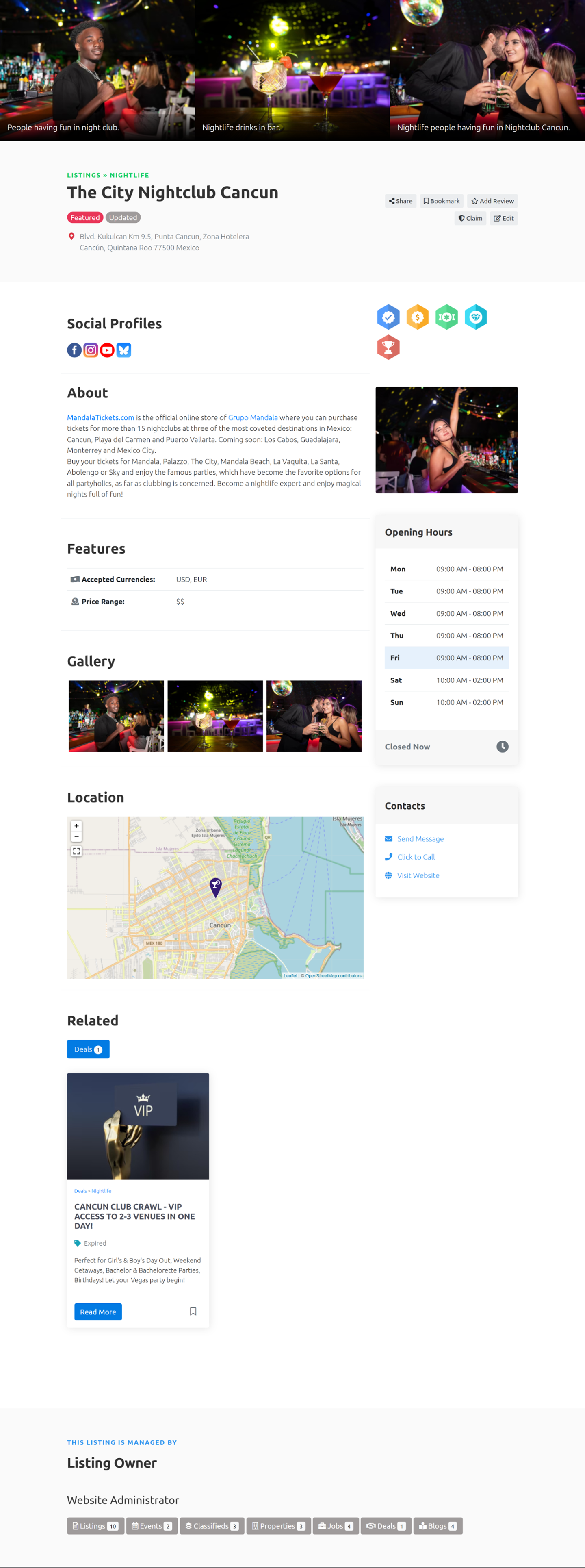The width and height of the screenshot is (585, 1568).
Task: Click the teal diamond badge
Action: pos(476,317)
